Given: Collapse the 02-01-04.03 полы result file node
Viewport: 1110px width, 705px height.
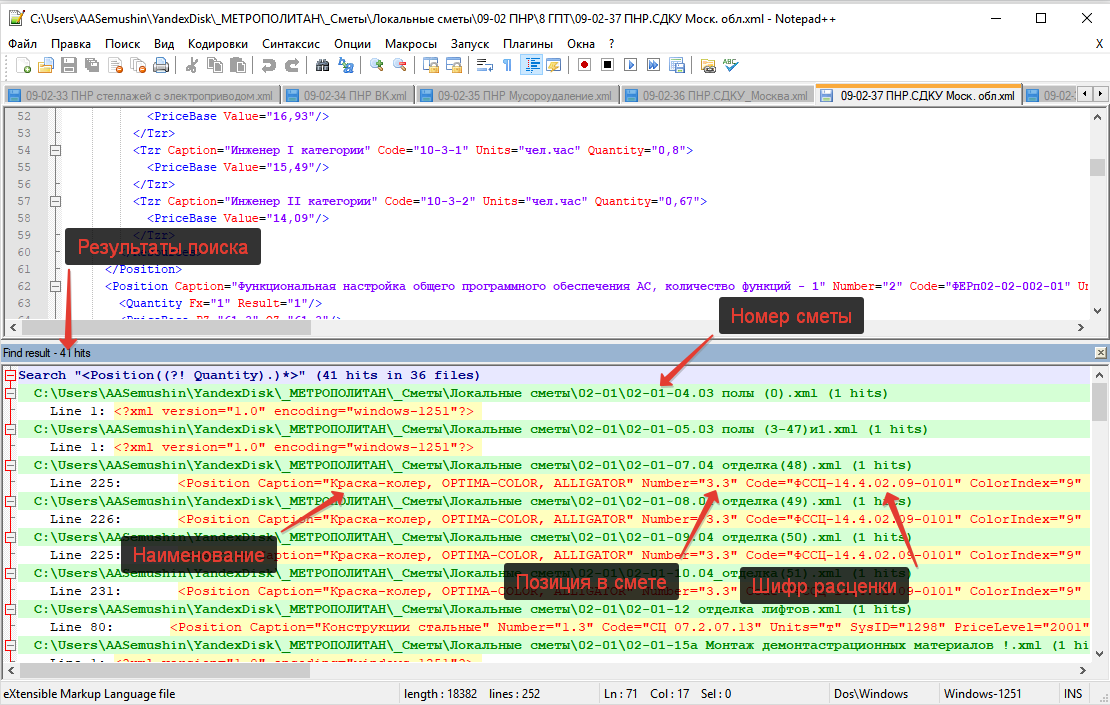Looking at the screenshot, I should (x=9, y=394).
